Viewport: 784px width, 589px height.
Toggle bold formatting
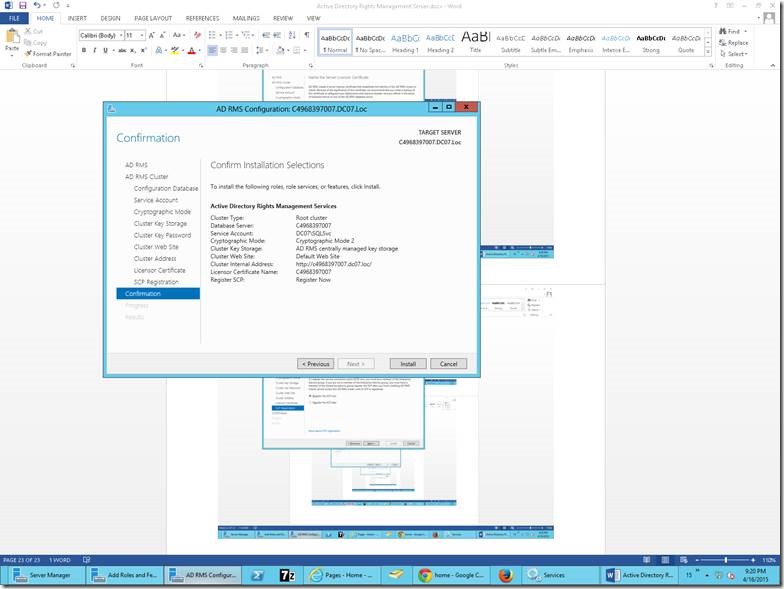click(x=84, y=50)
